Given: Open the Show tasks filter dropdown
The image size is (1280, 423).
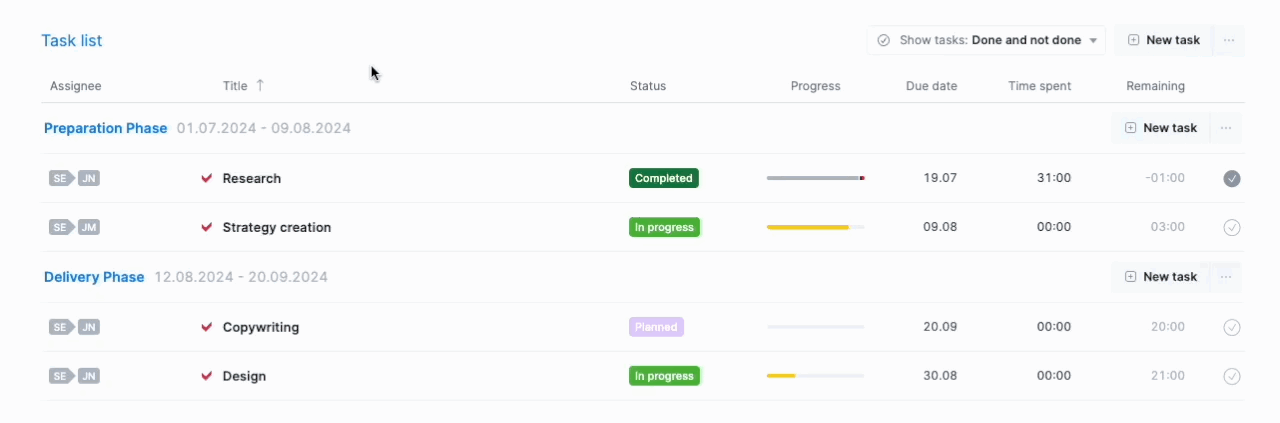Looking at the screenshot, I should click(x=986, y=40).
